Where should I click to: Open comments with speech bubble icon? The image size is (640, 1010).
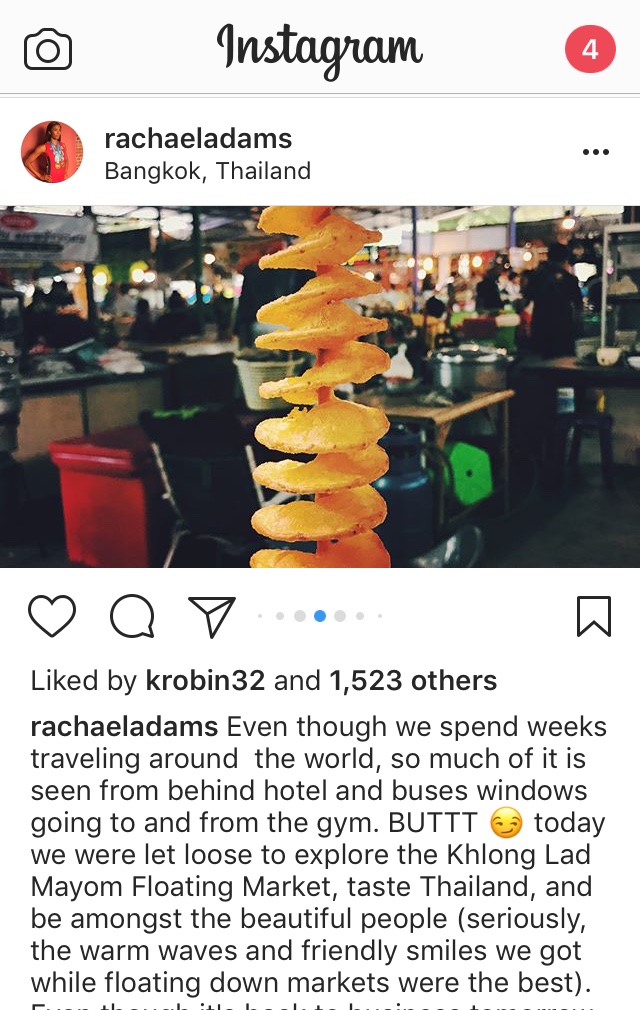(x=132, y=616)
